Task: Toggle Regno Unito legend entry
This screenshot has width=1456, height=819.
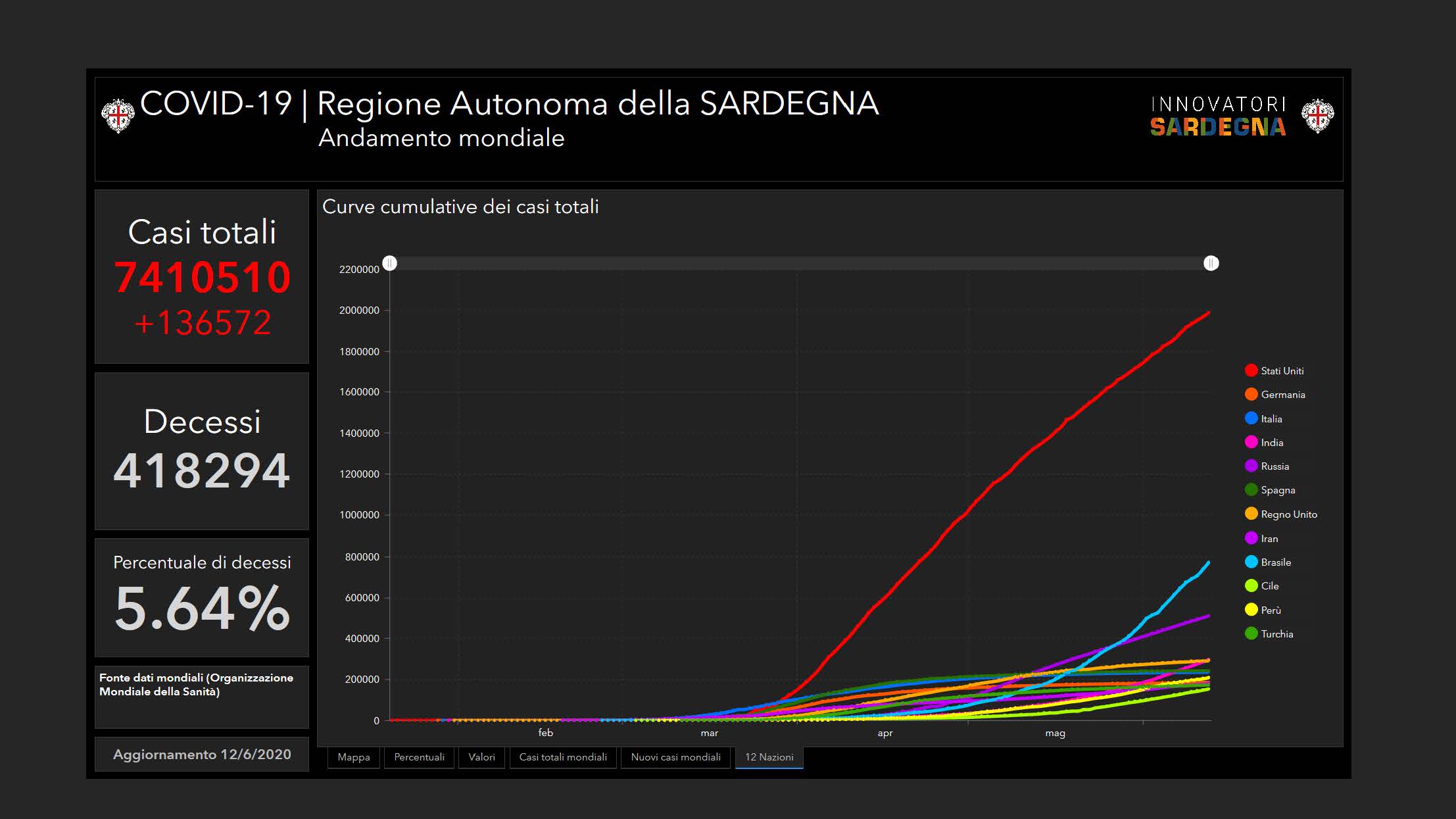Action: [1251, 514]
